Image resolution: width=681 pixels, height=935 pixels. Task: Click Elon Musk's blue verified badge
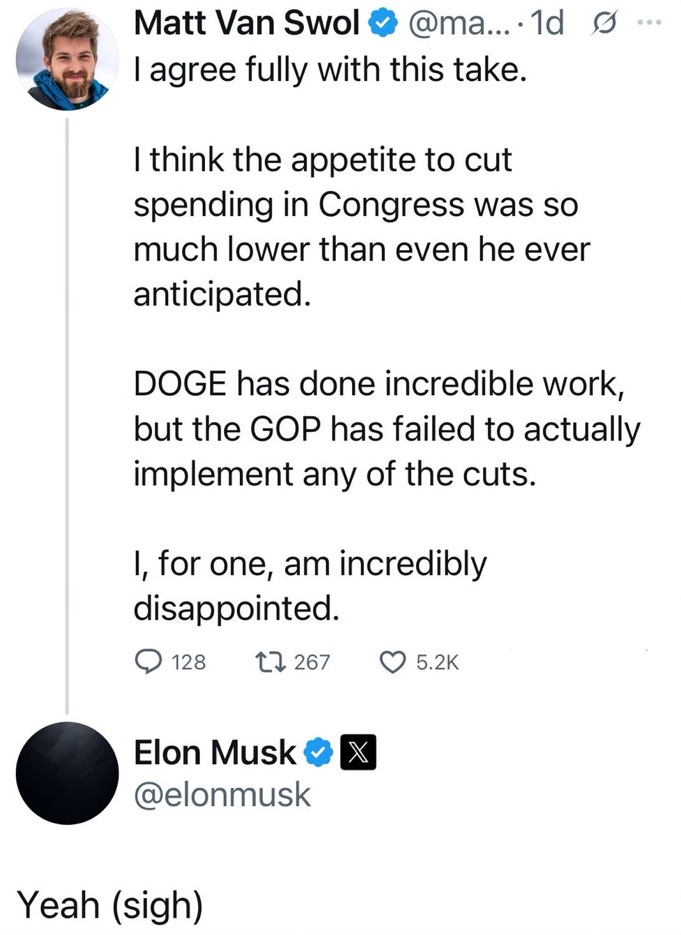pyautogui.click(x=319, y=752)
